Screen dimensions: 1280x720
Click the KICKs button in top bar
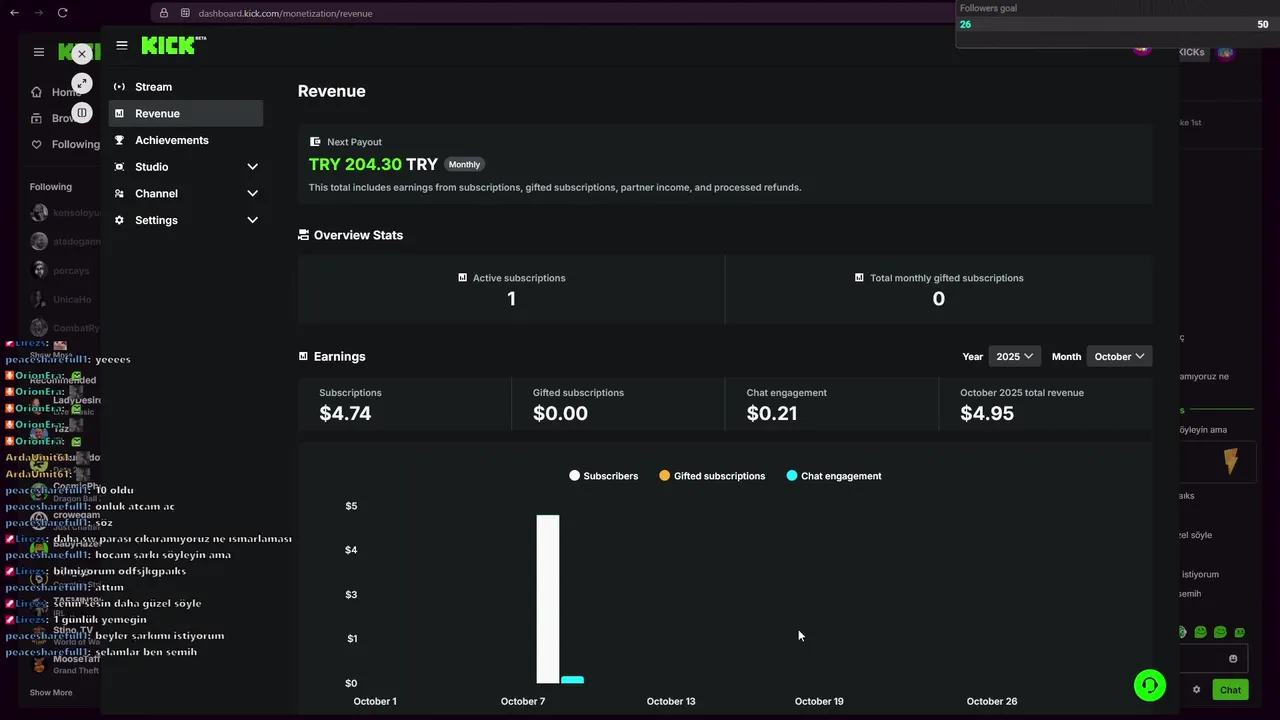[x=1192, y=52]
